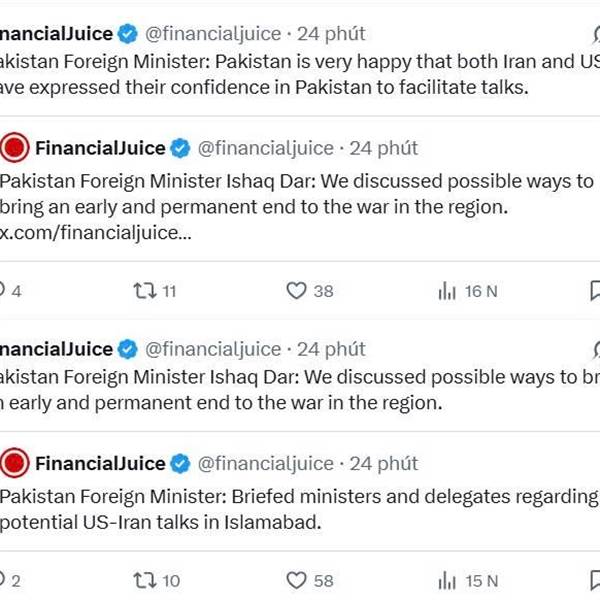Screen dimensions: 600x600
Task: Open view stats showing 15 N
Action: tap(446, 580)
